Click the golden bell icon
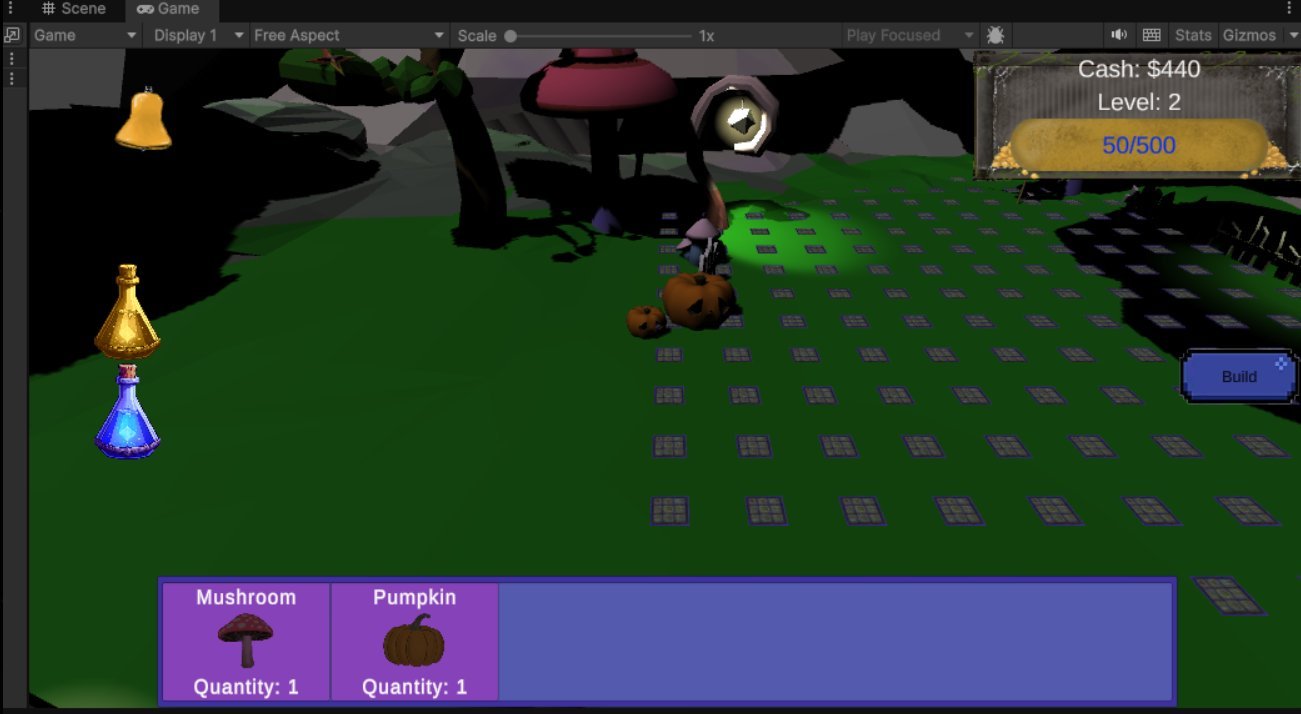Viewport: 1301px width, 714px height. pyautogui.click(x=143, y=120)
